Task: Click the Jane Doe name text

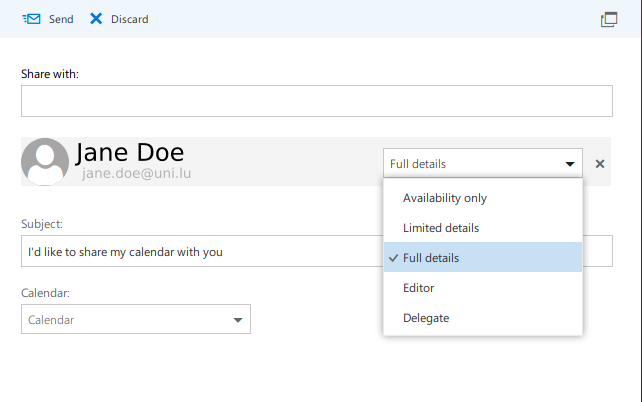Action: click(130, 152)
